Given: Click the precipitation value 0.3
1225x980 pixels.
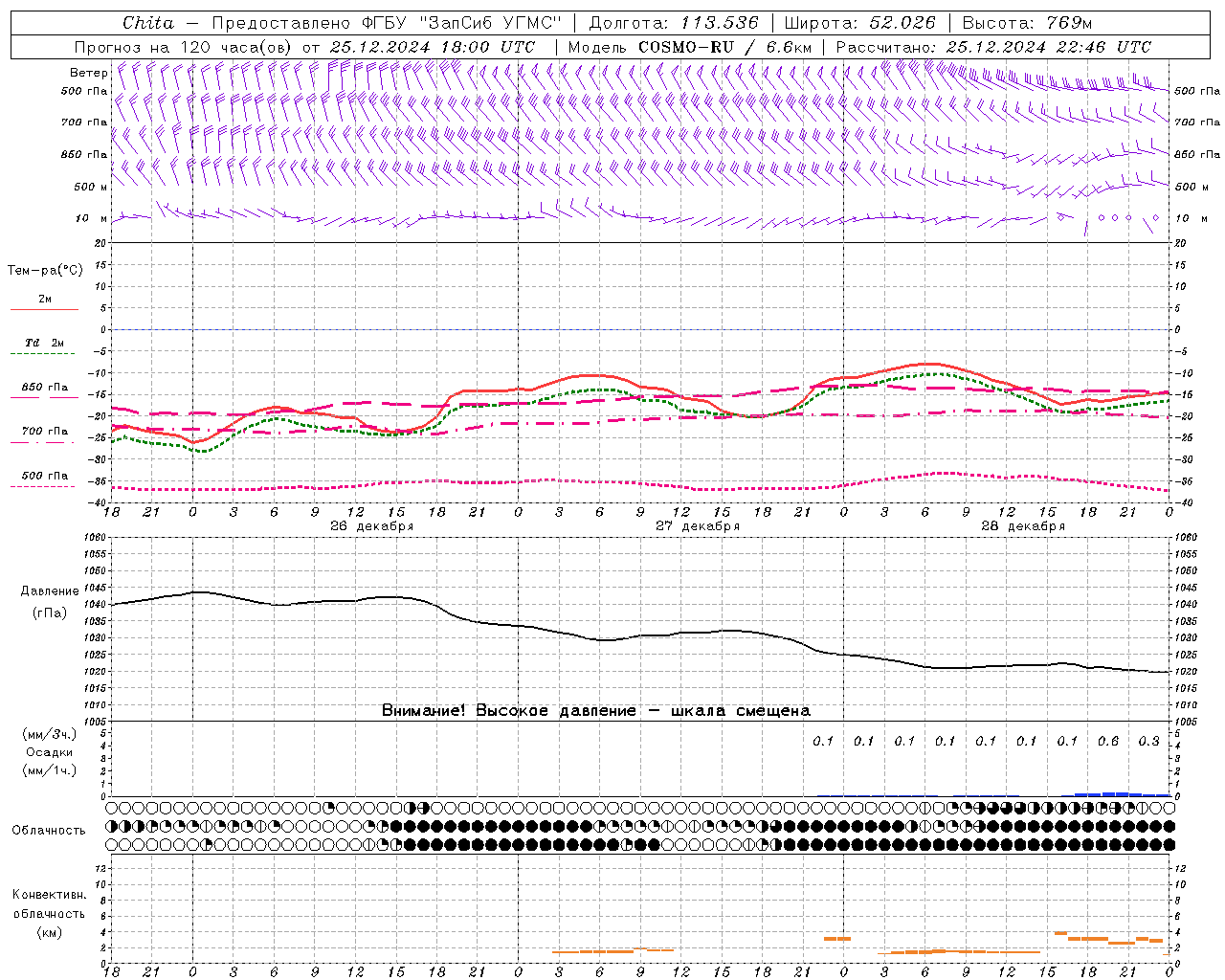Looking at the screenshot, I should pos(1148,741).
